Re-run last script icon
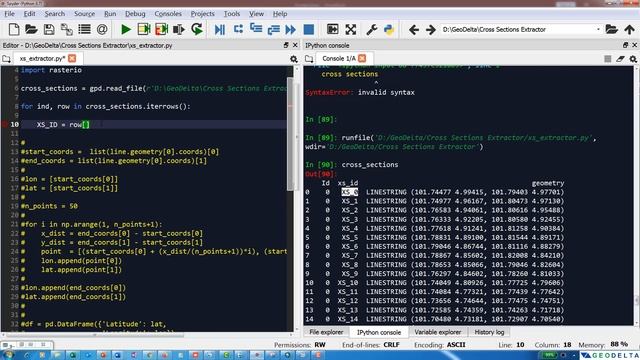Image resolution: width=640 pixels, height=360 pixels. click(197, 29)
